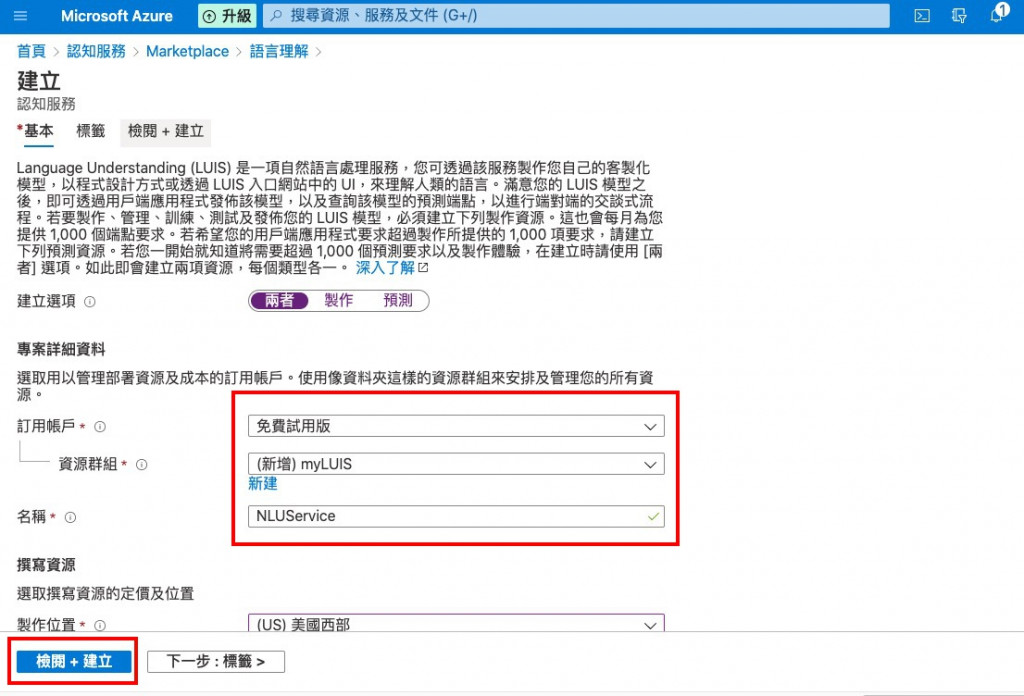Show info for 製作位置

(x=100, y=625)
